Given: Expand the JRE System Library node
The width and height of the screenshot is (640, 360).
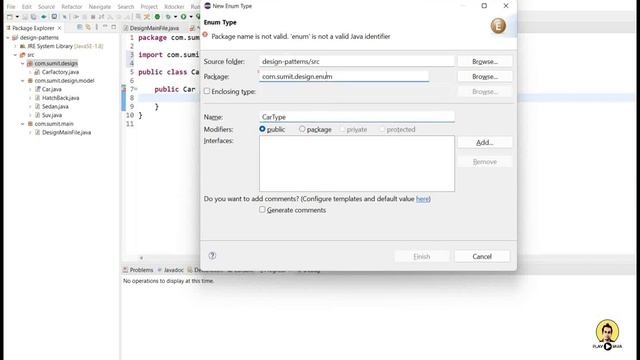Looking at the screenshot, I should pos(16,46).
